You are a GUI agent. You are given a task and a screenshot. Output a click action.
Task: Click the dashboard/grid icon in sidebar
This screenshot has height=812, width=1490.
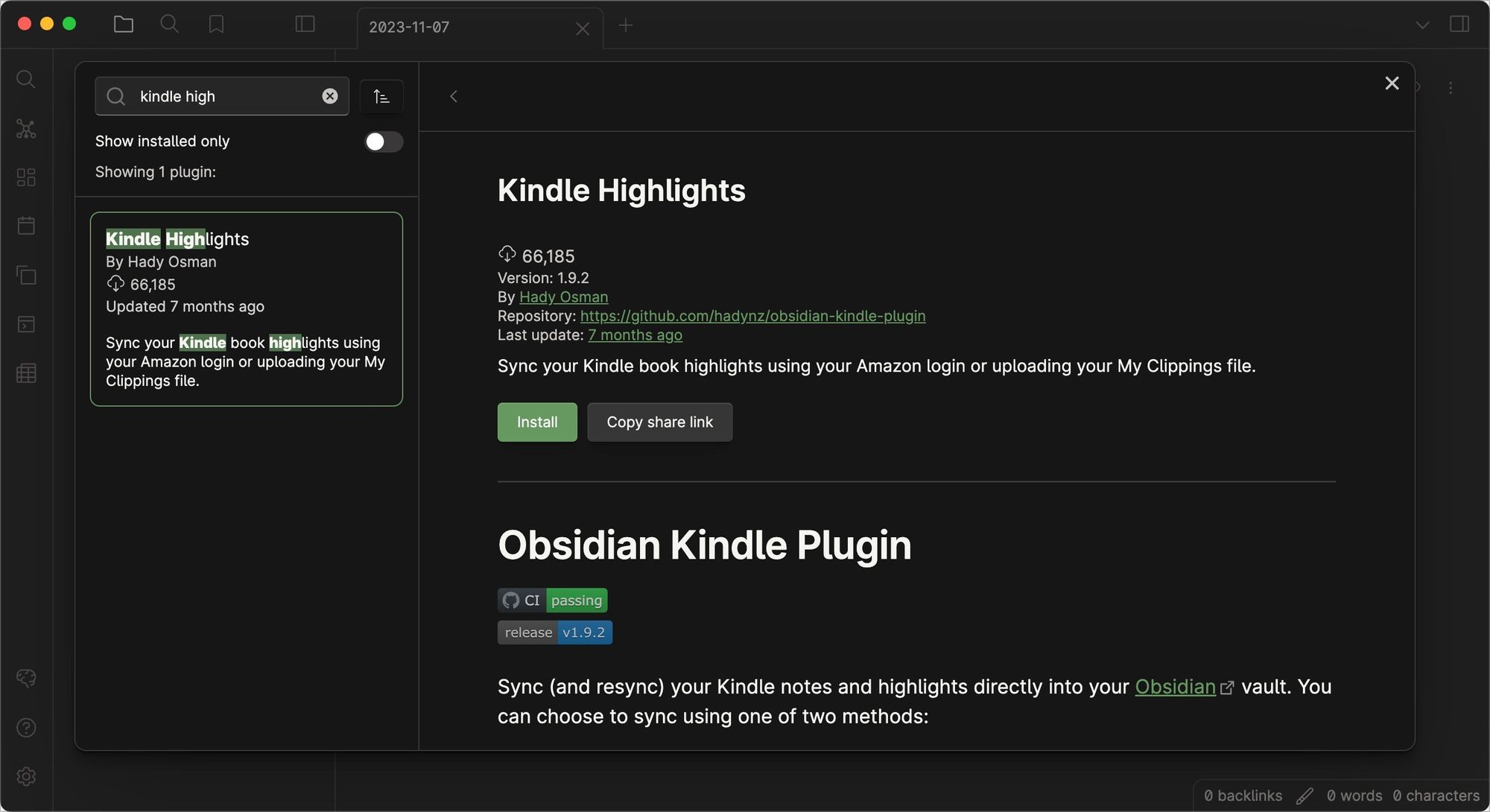[x=27, y=177]
